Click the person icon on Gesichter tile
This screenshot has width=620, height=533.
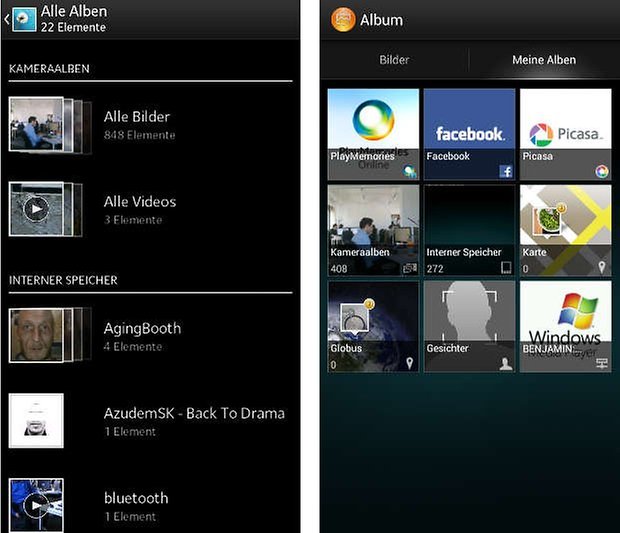click(506, 363)
